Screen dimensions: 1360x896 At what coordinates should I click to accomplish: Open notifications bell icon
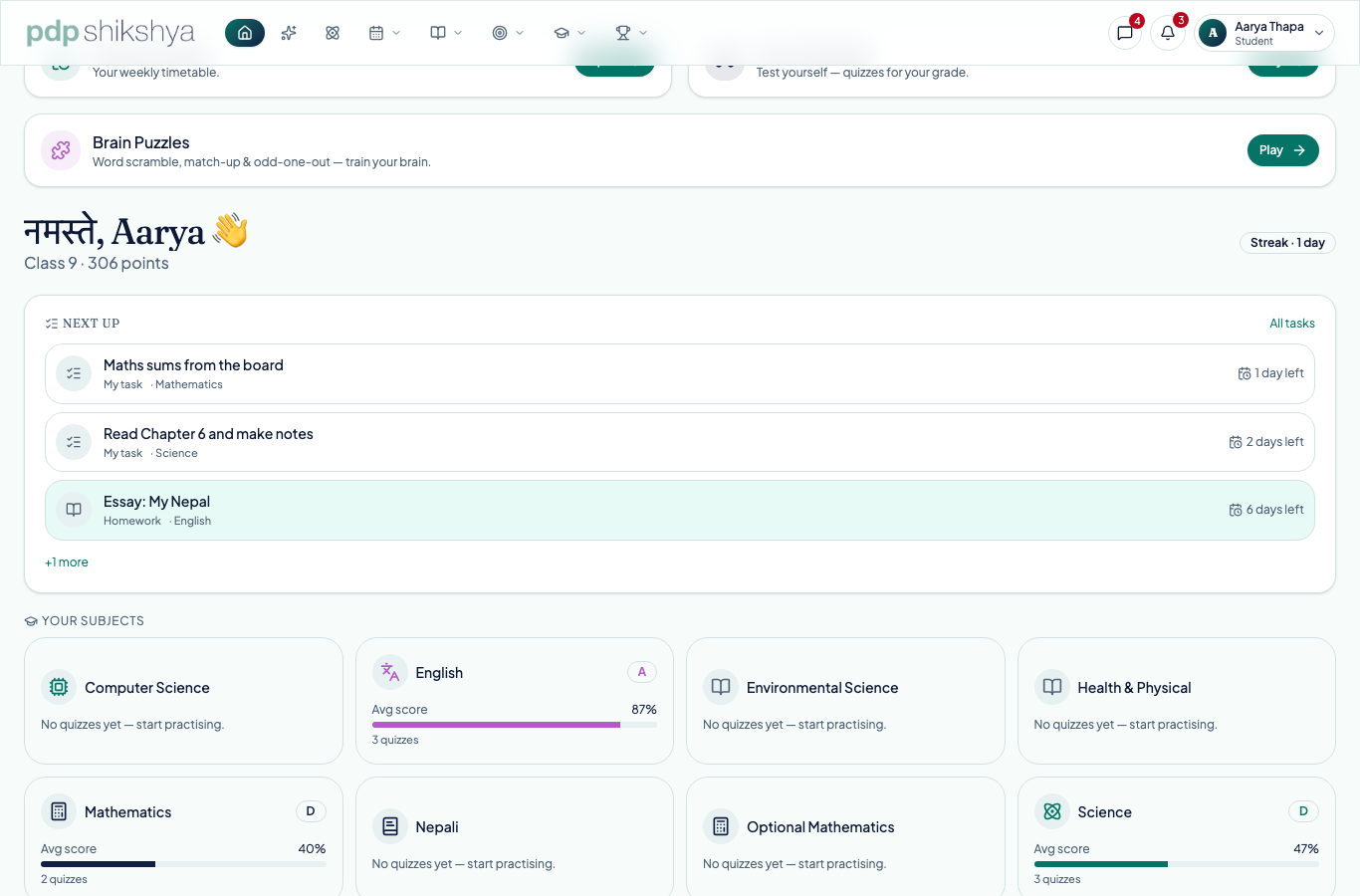coord(1168,33)
